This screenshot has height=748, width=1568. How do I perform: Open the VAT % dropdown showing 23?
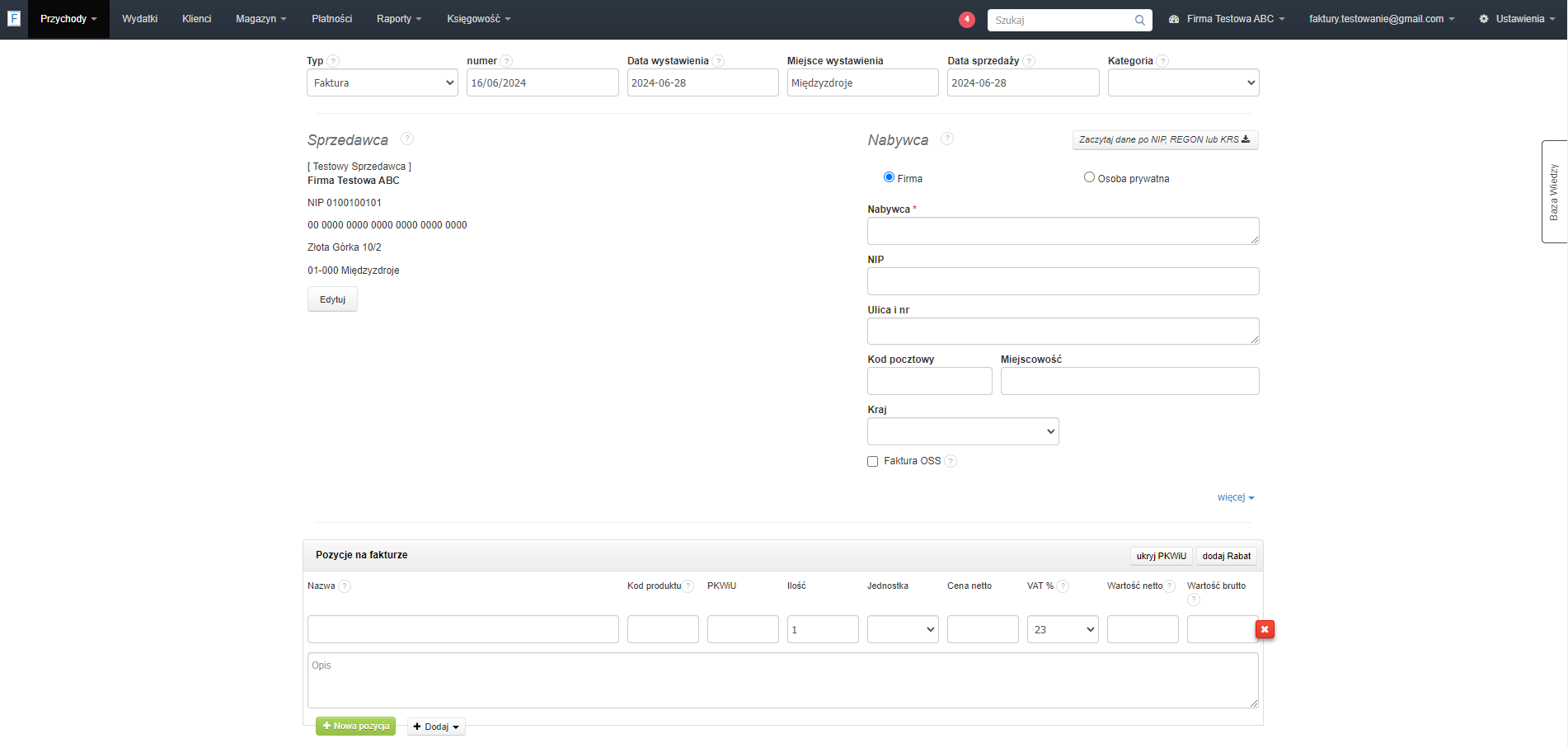tap(1063, 629)
